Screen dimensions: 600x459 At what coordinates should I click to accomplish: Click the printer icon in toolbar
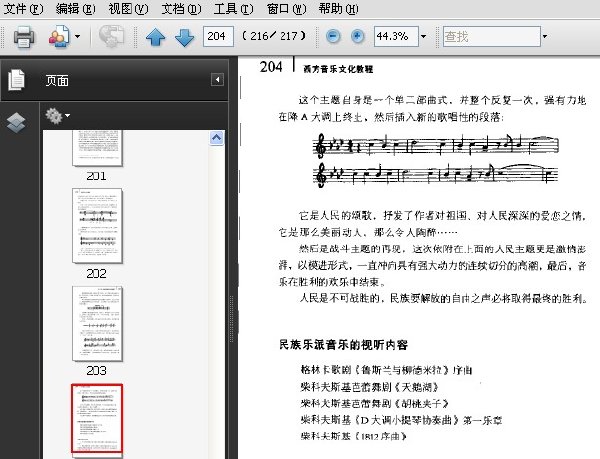[x=24, y=37]
